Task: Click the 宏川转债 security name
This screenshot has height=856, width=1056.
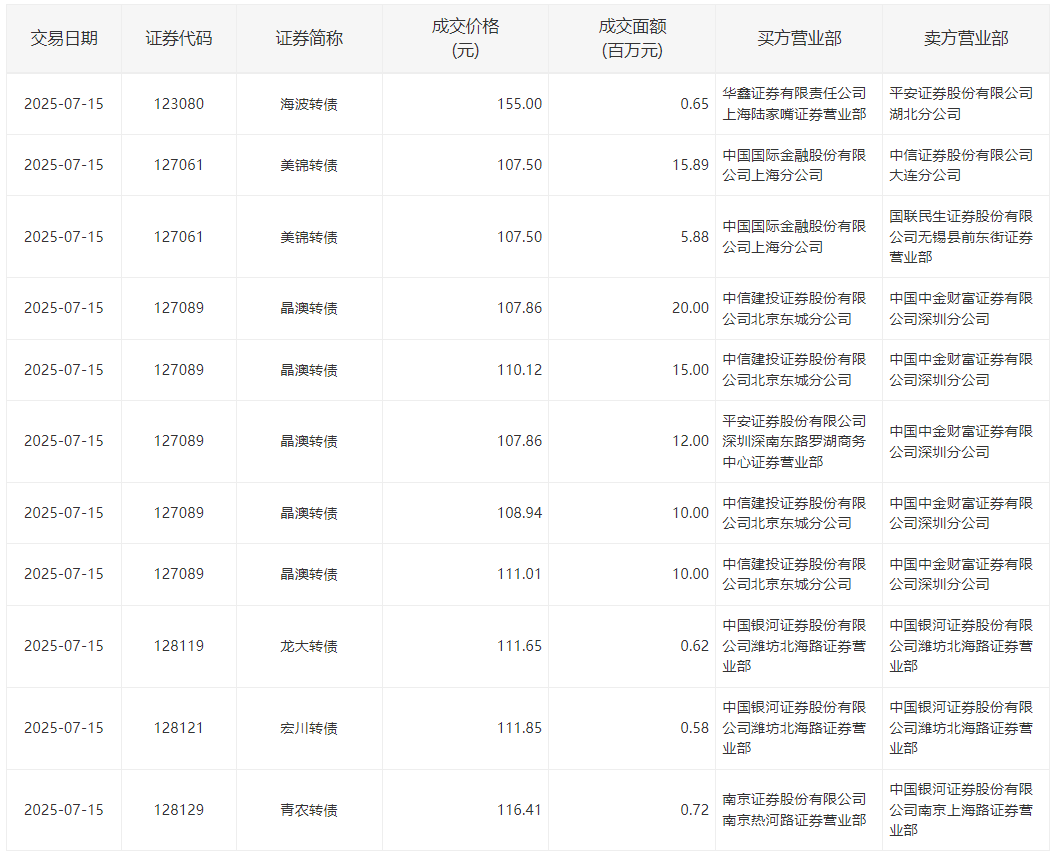Action: tap(309, 728)
